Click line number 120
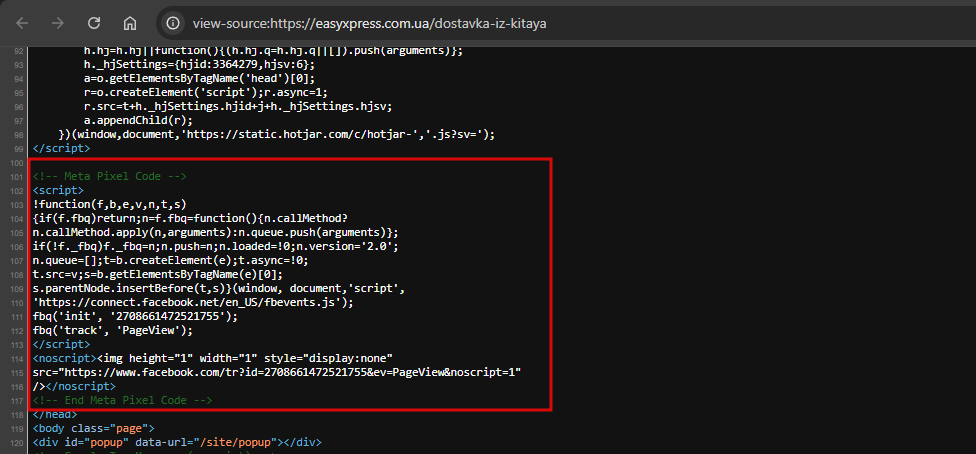The height and width of the screenshot is (454, 976). tap(17, 443)
